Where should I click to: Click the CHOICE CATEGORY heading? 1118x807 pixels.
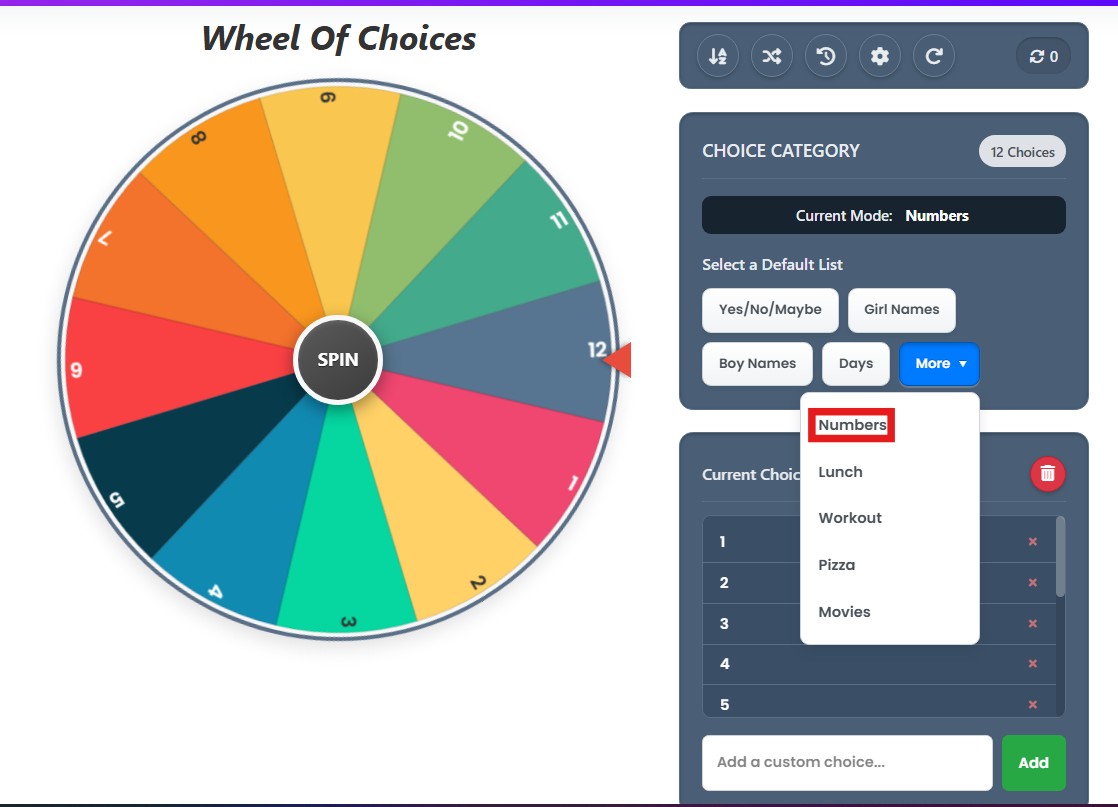pyautogui.click(x=781, y=151)
